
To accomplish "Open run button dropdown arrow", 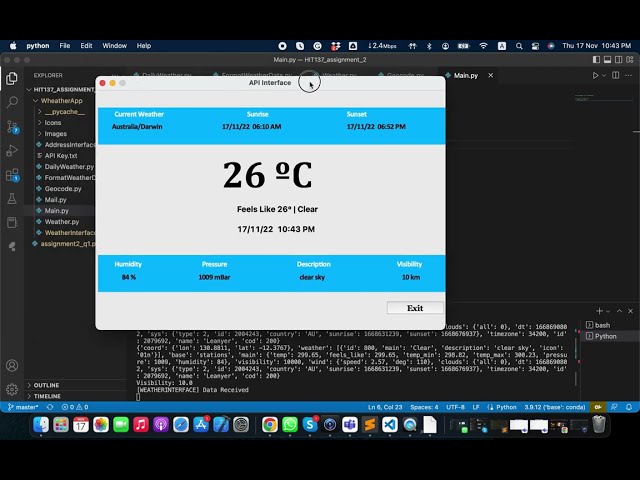I will point(604,76).
